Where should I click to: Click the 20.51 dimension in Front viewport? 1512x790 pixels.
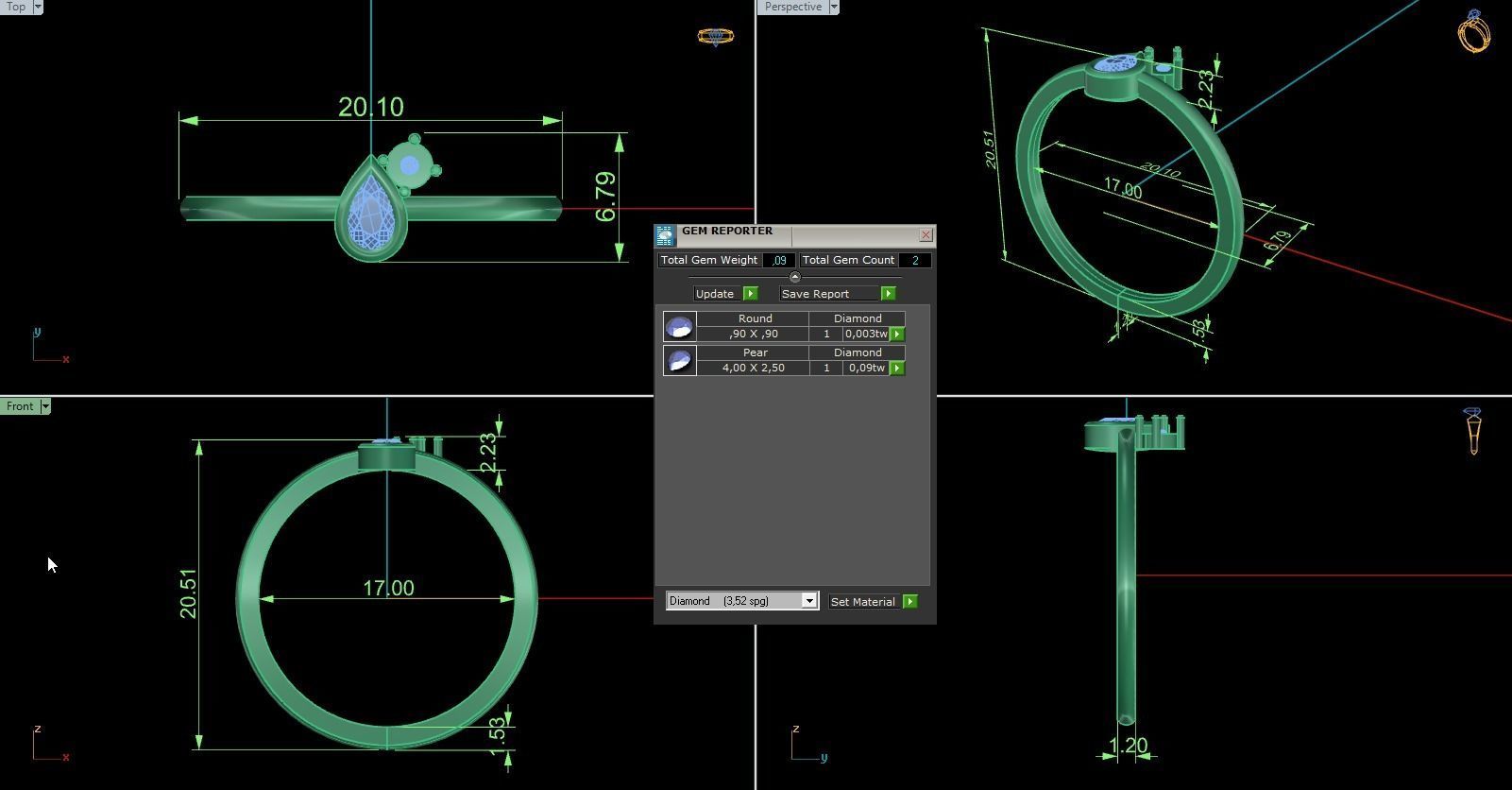(x=188, y=593)
